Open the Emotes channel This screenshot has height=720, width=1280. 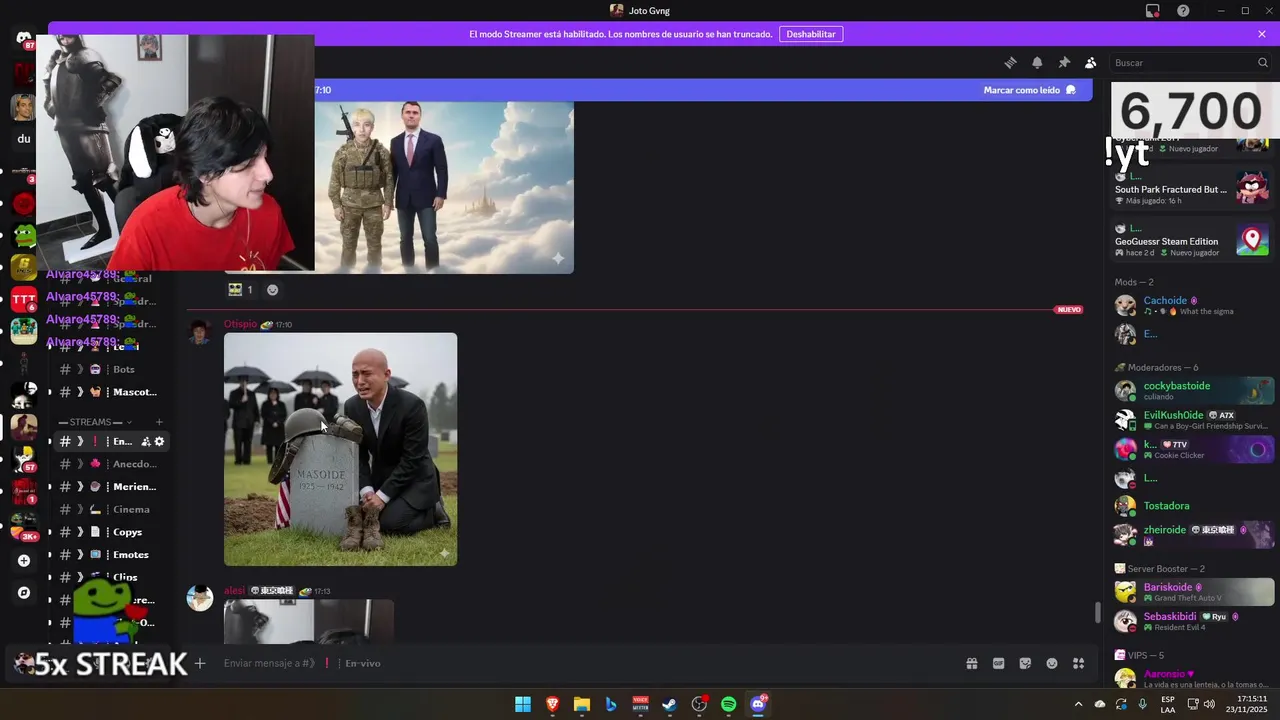coord(110,555)
